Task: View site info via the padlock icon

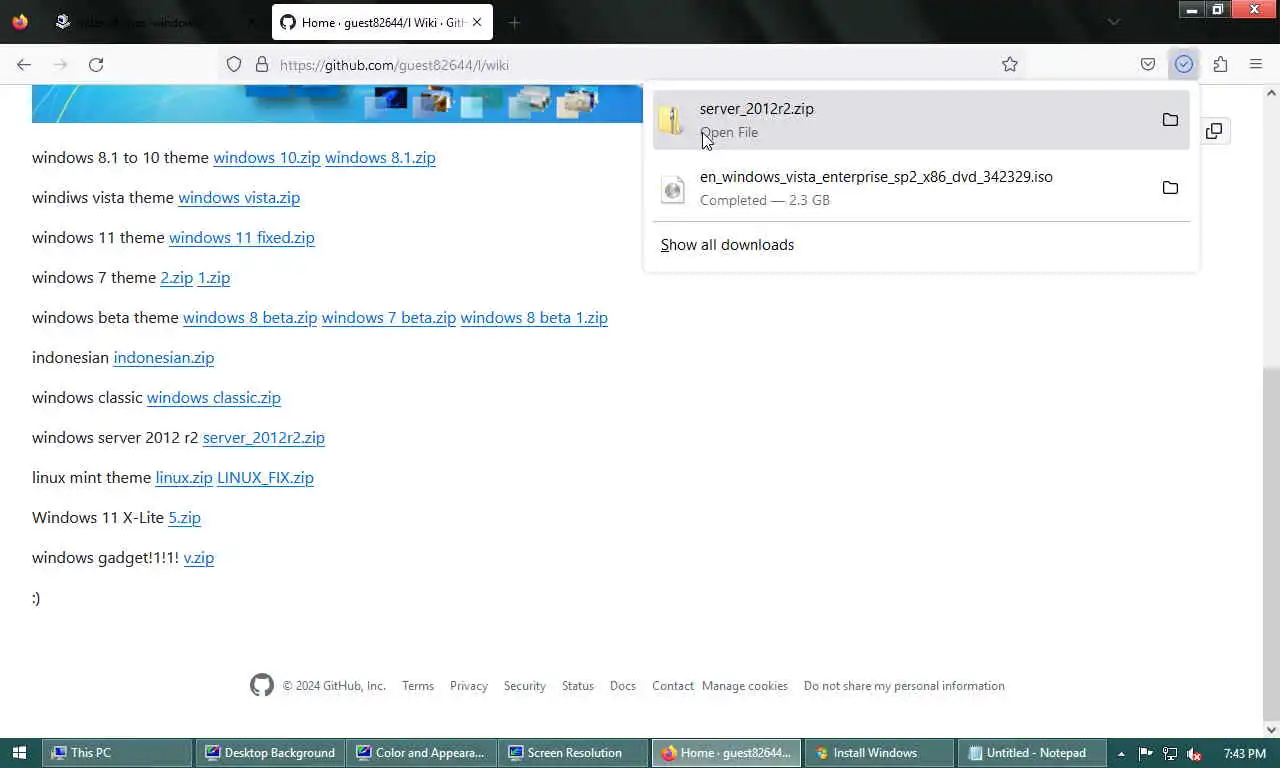Action: tap(262, 64)
